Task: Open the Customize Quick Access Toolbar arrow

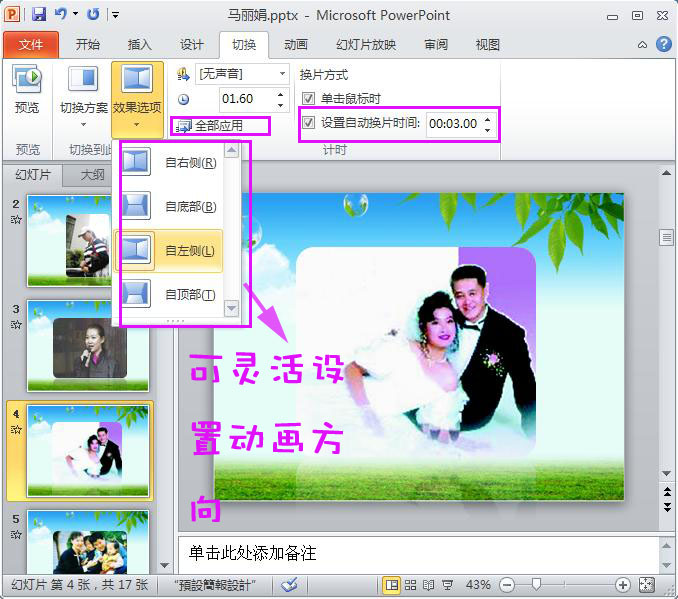Action: 115,15
